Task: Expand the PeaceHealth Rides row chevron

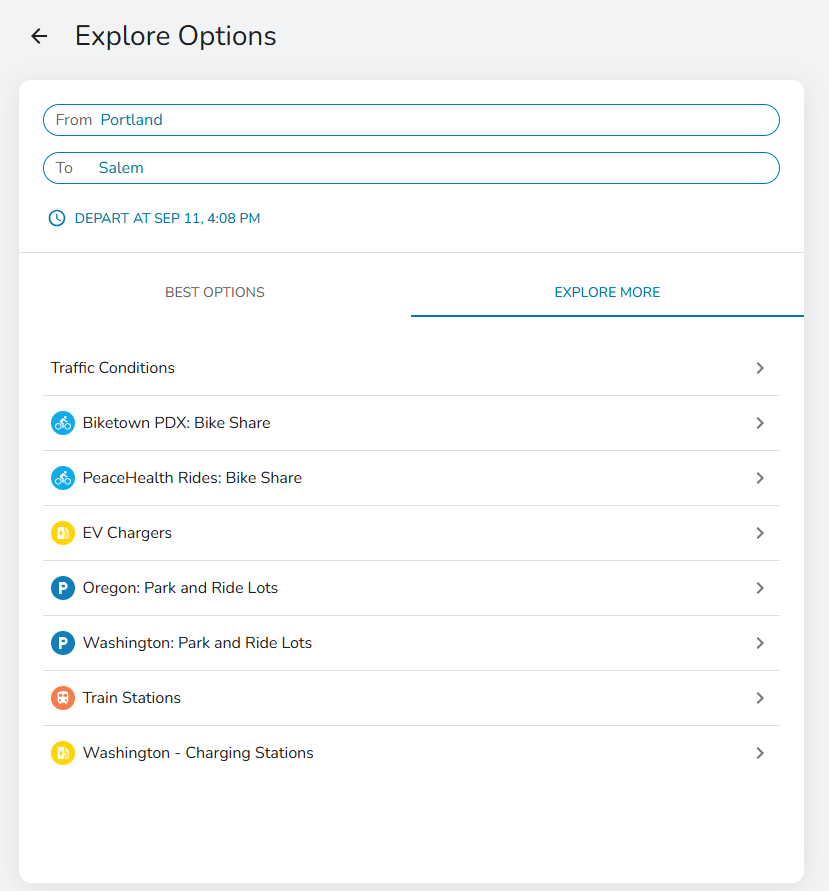Action: click(760, 478)
